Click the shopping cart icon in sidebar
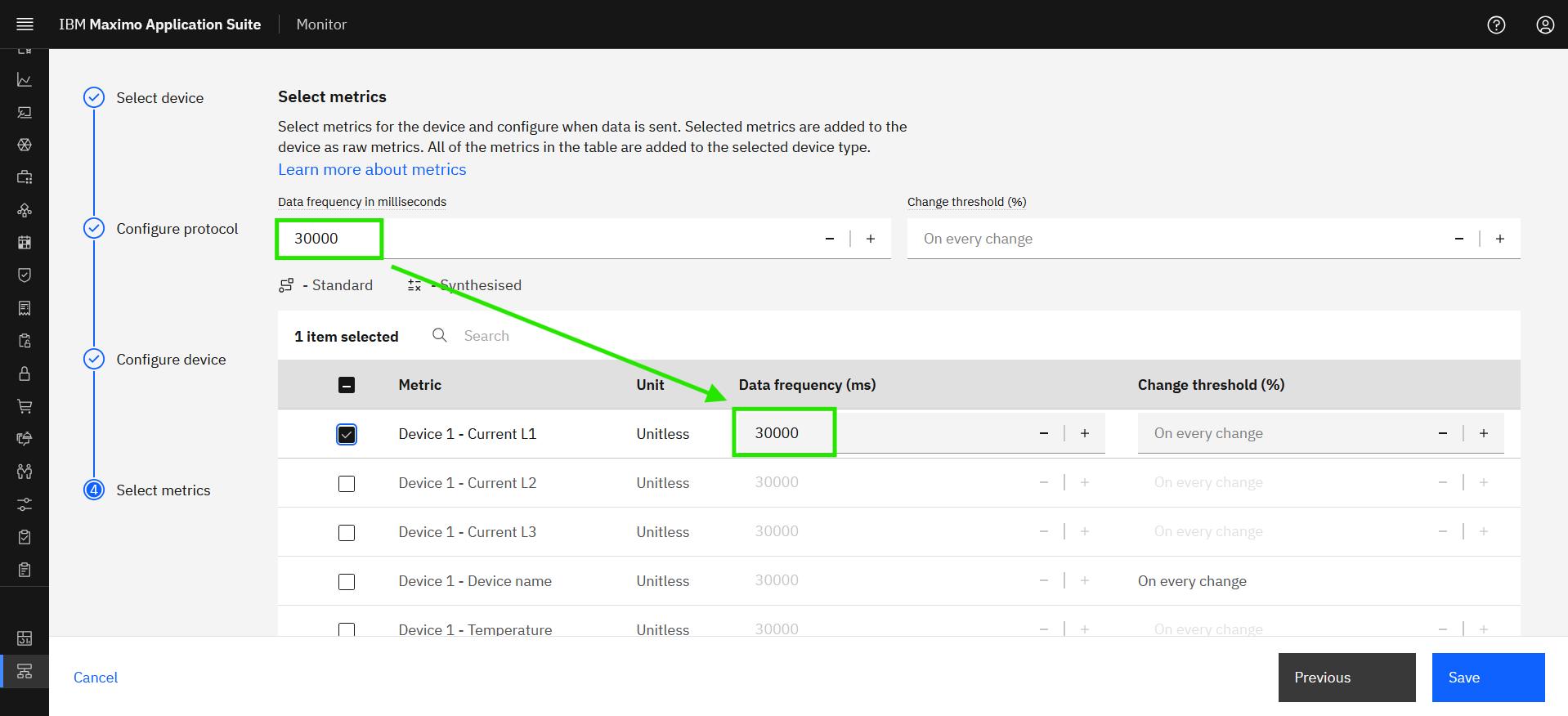The image size is (1568, 716). click(25, 406)
